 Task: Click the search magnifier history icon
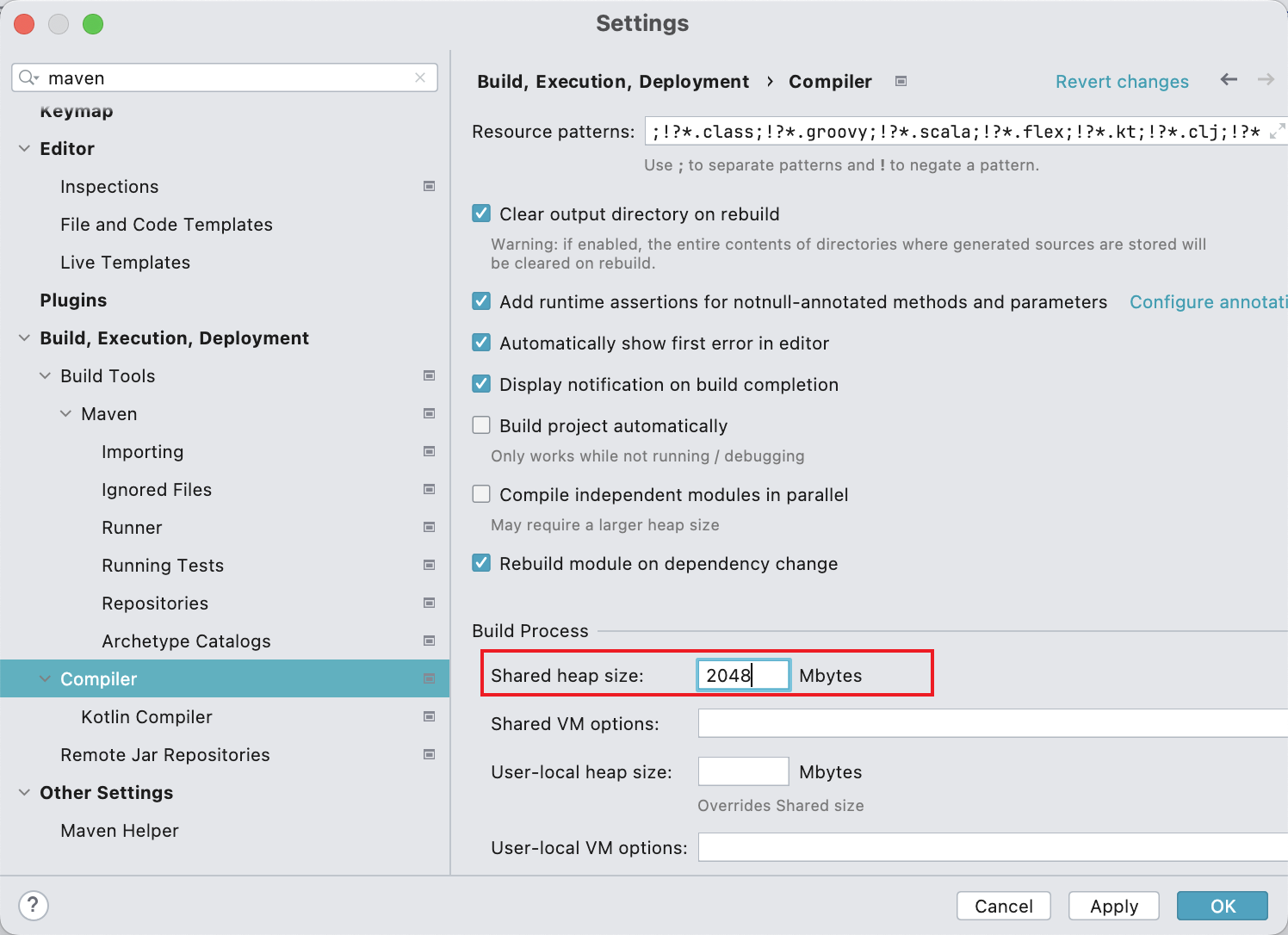(28, 77)
